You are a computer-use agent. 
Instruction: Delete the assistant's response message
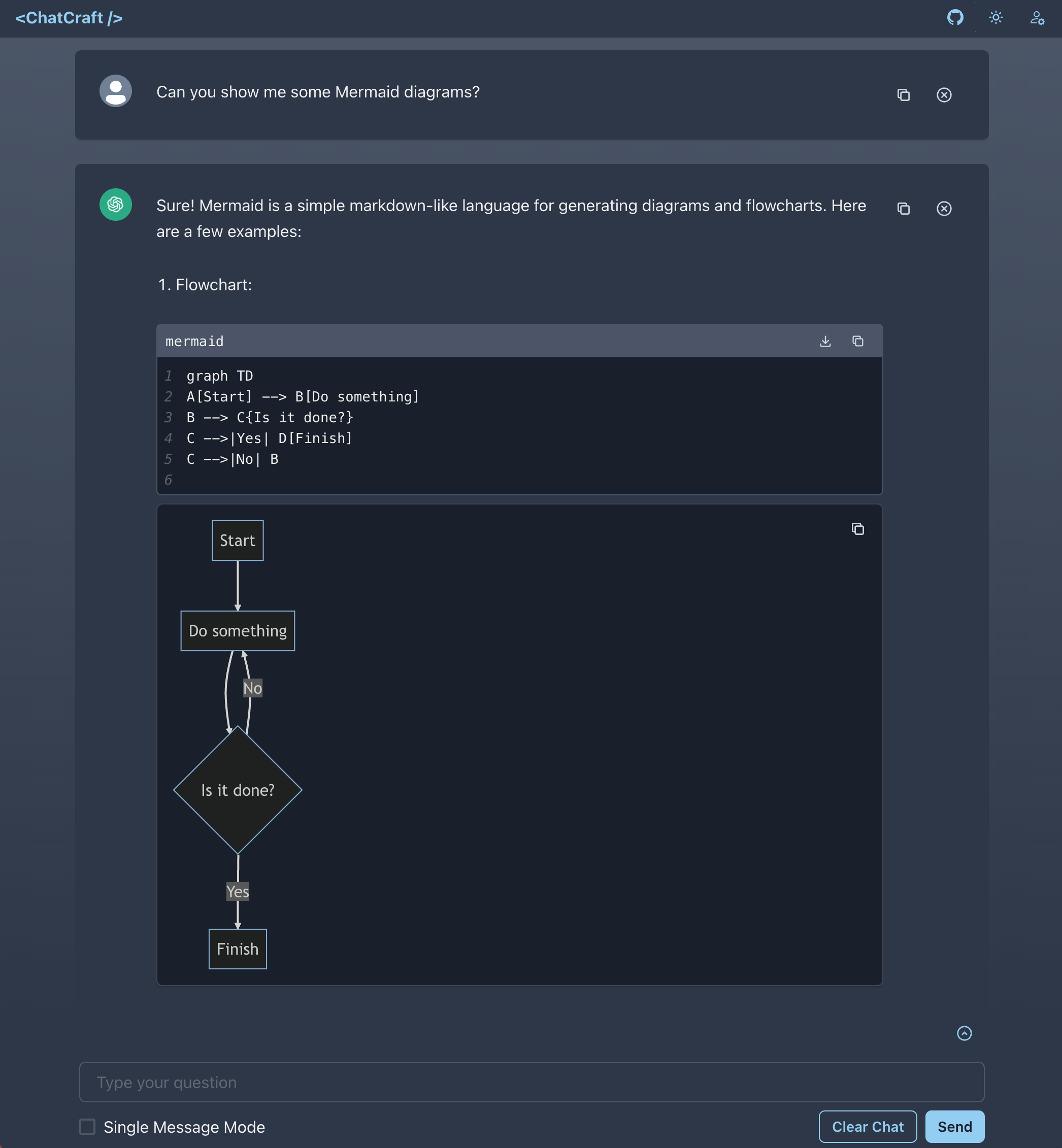pos(944,209)
